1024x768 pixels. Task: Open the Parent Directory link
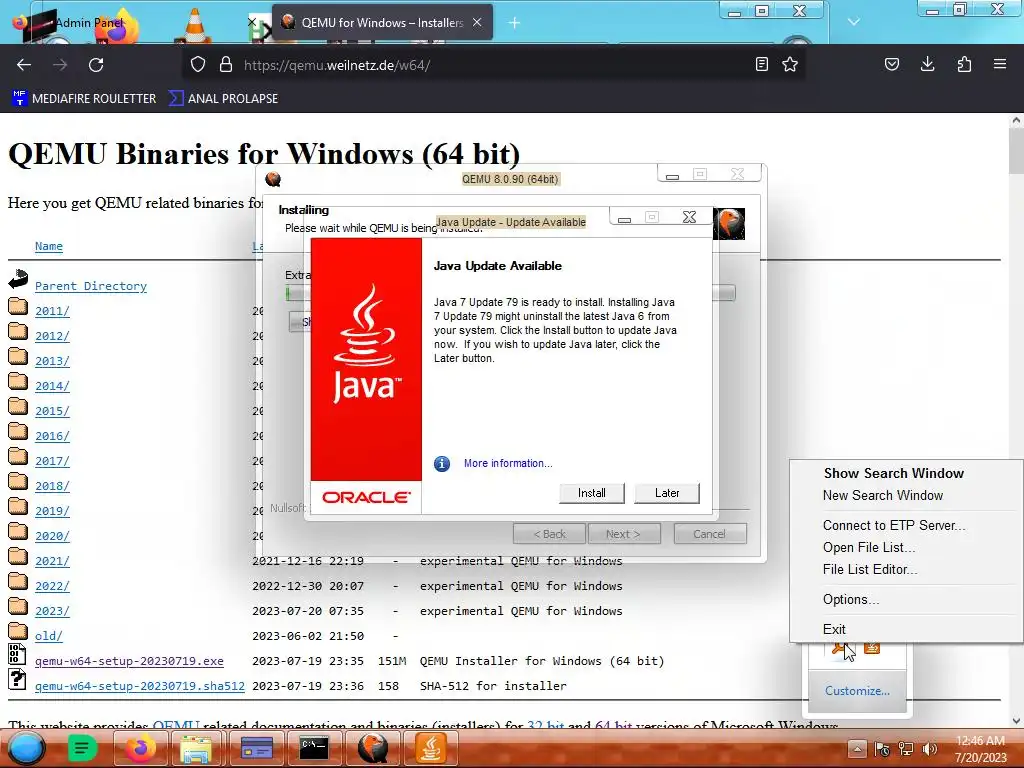[x=91, y=286]
